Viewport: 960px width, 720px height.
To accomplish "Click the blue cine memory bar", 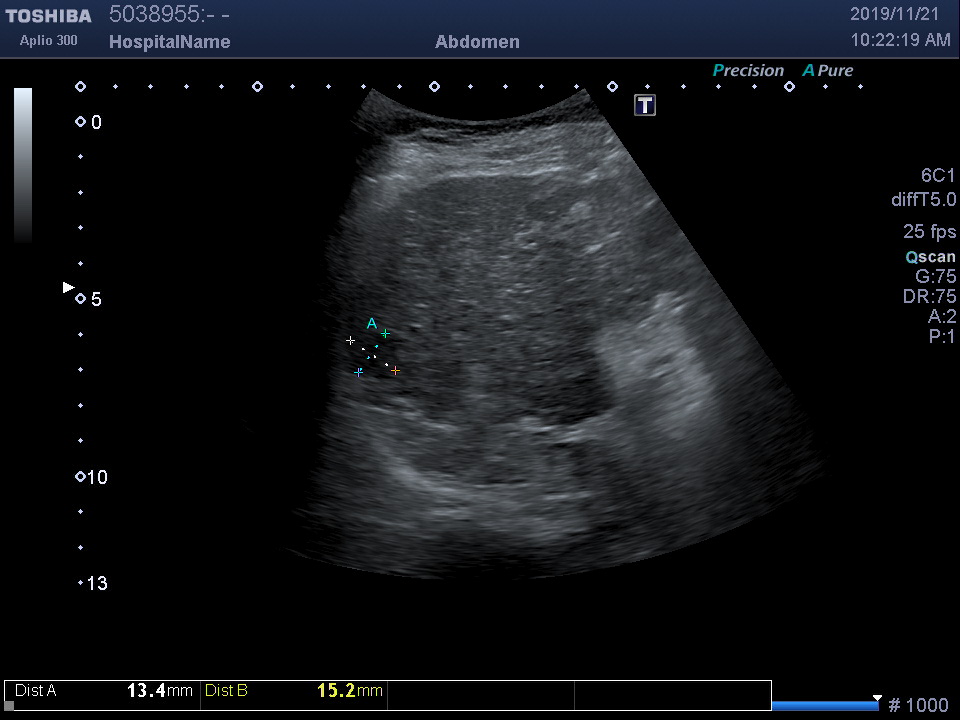I will pyautogui.click(x=824, y=706).
